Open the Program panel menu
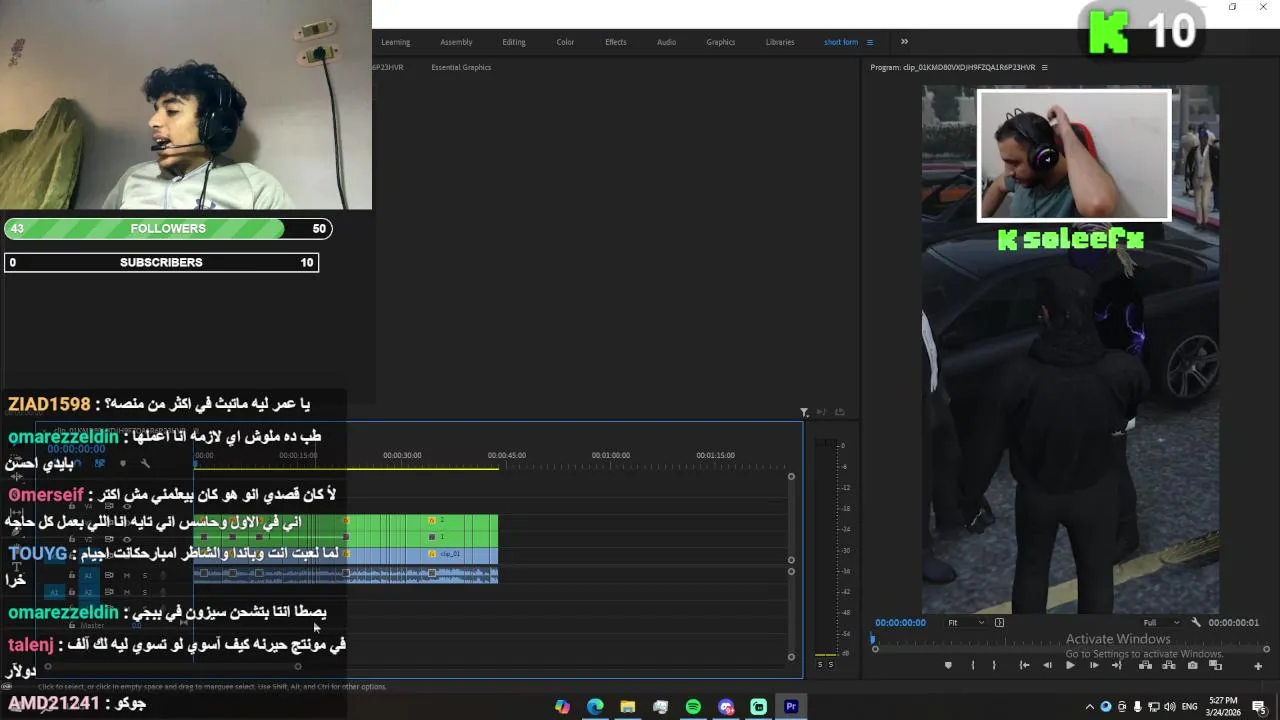 (1044, 67)
